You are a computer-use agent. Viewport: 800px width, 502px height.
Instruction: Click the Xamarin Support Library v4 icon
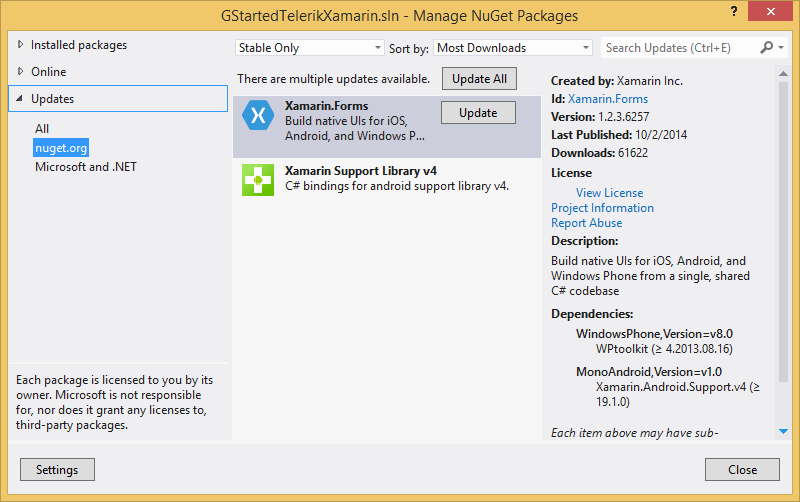tap(258, 180)
